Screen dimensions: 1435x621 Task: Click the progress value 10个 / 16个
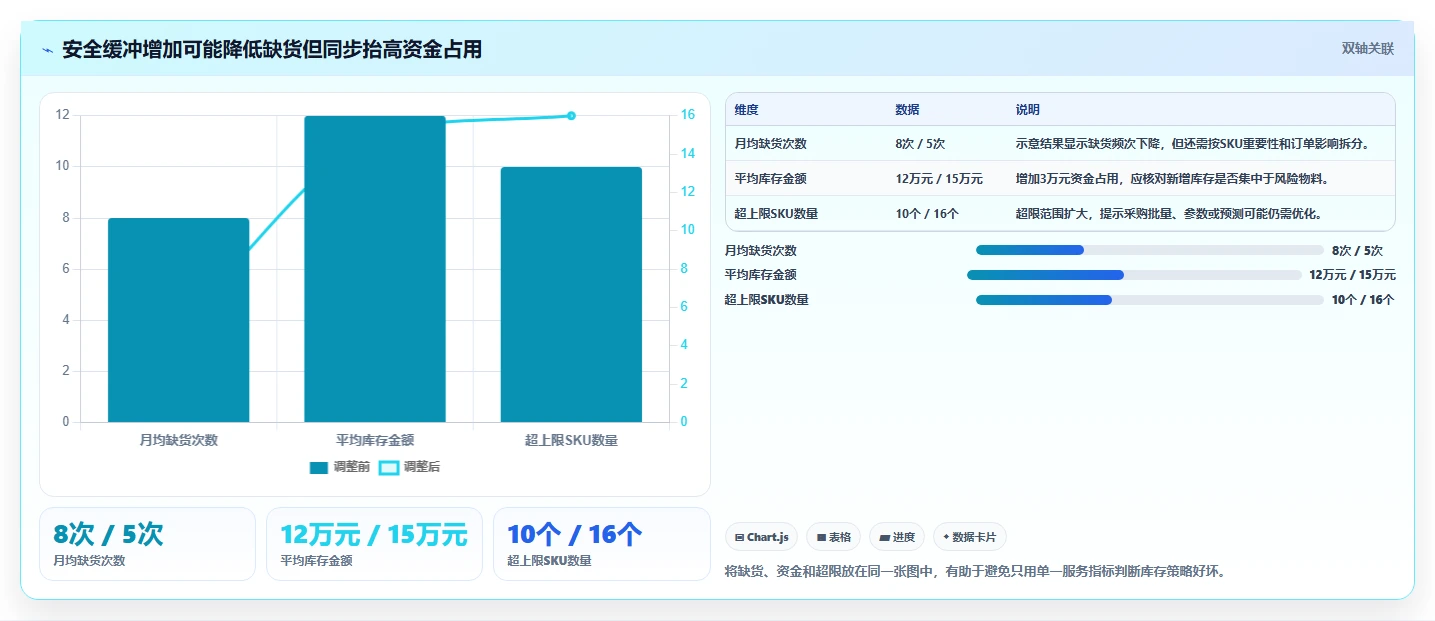pyautogui.click(x=1363, y=299)
